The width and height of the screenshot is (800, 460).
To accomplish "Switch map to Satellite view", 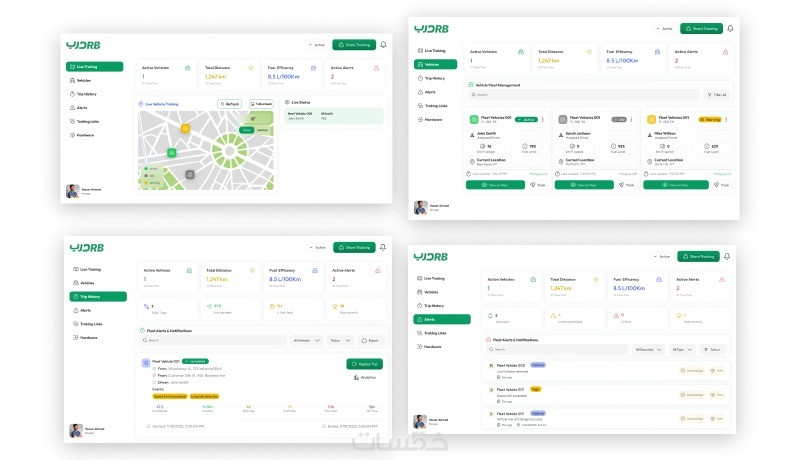I will [262, 130].
